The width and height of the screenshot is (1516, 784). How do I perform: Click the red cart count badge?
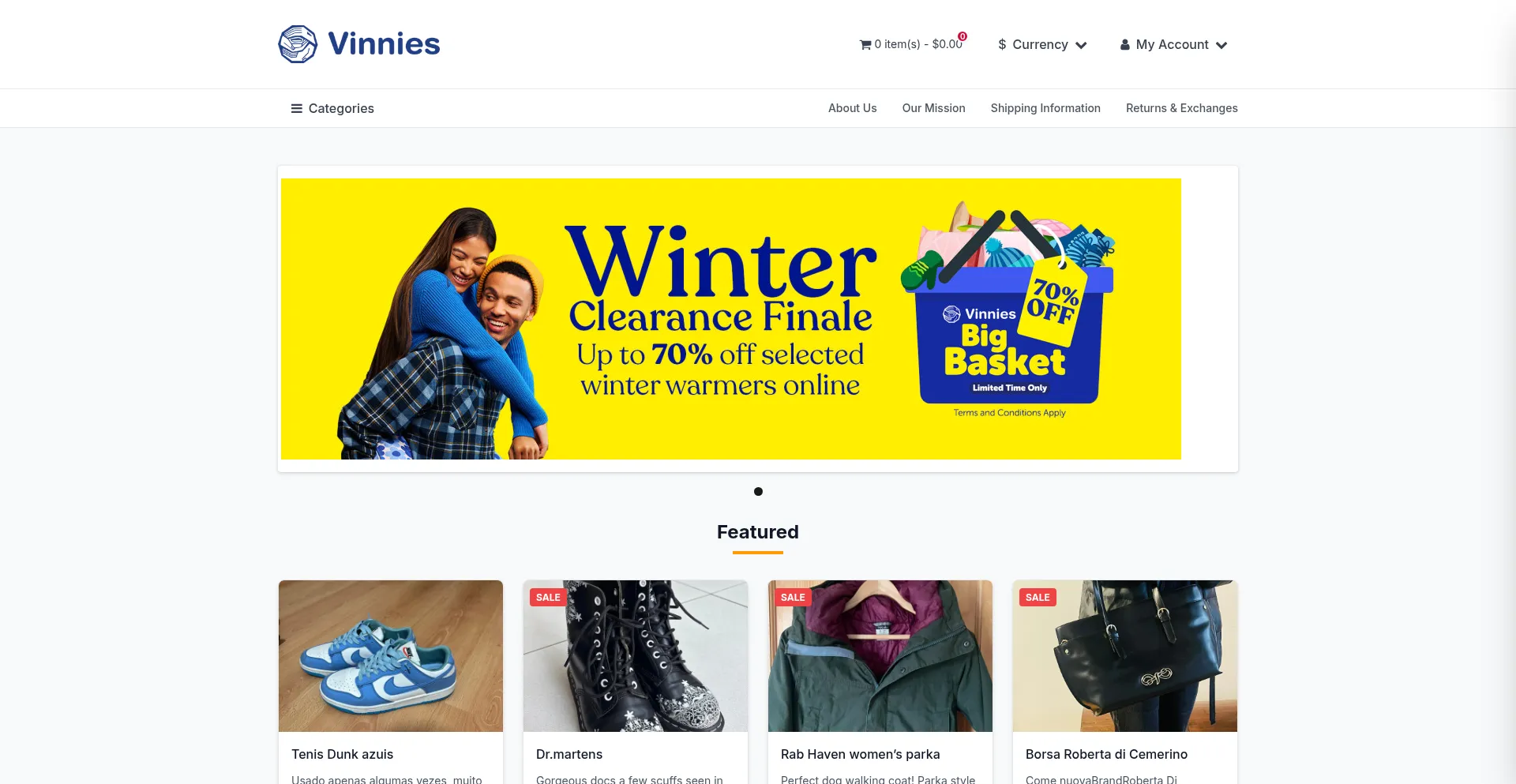(963, 36)
